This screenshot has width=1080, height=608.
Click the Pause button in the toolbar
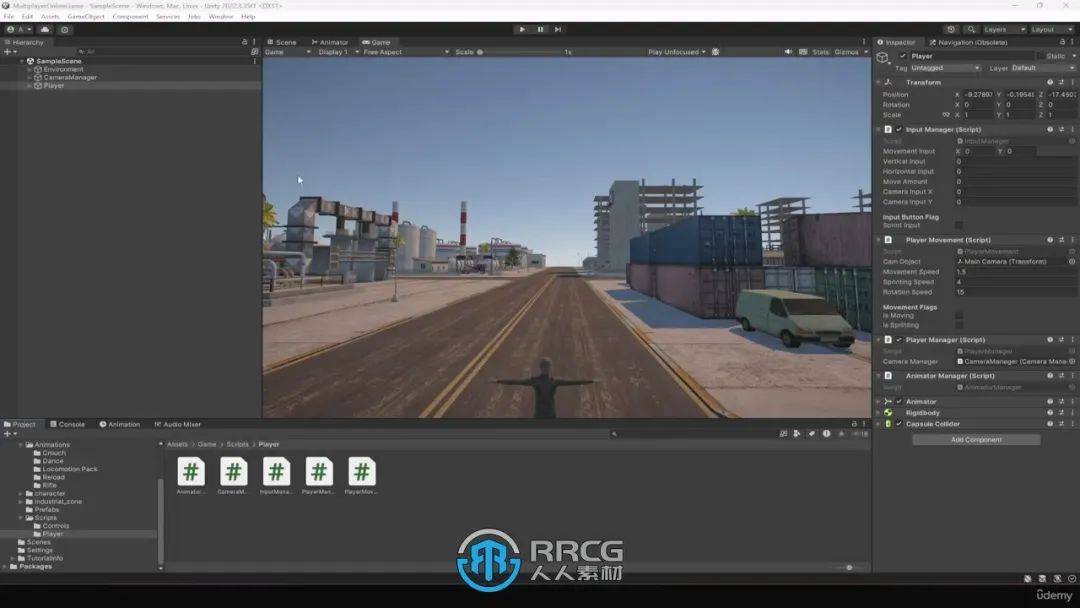point(541,29)
